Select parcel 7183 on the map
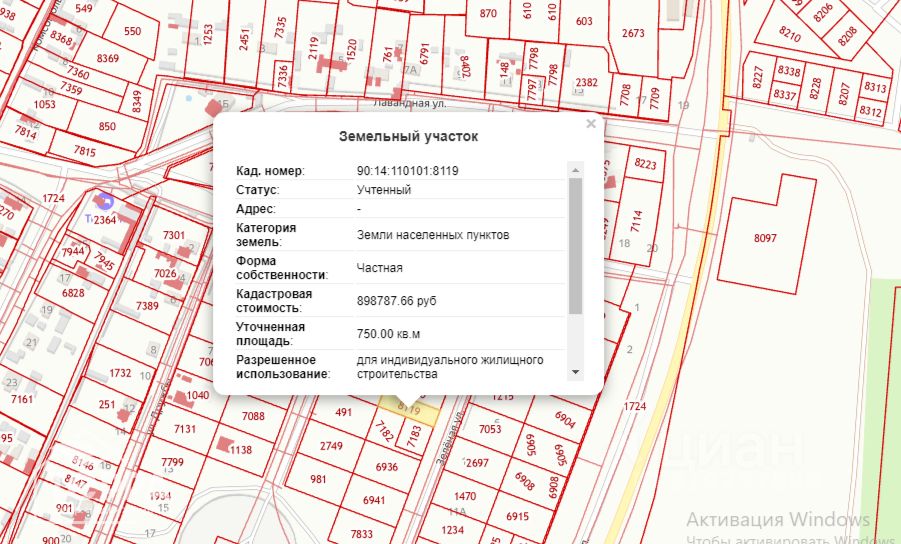The height and width of the screenshot is (544, 901). tap(414, 437)
